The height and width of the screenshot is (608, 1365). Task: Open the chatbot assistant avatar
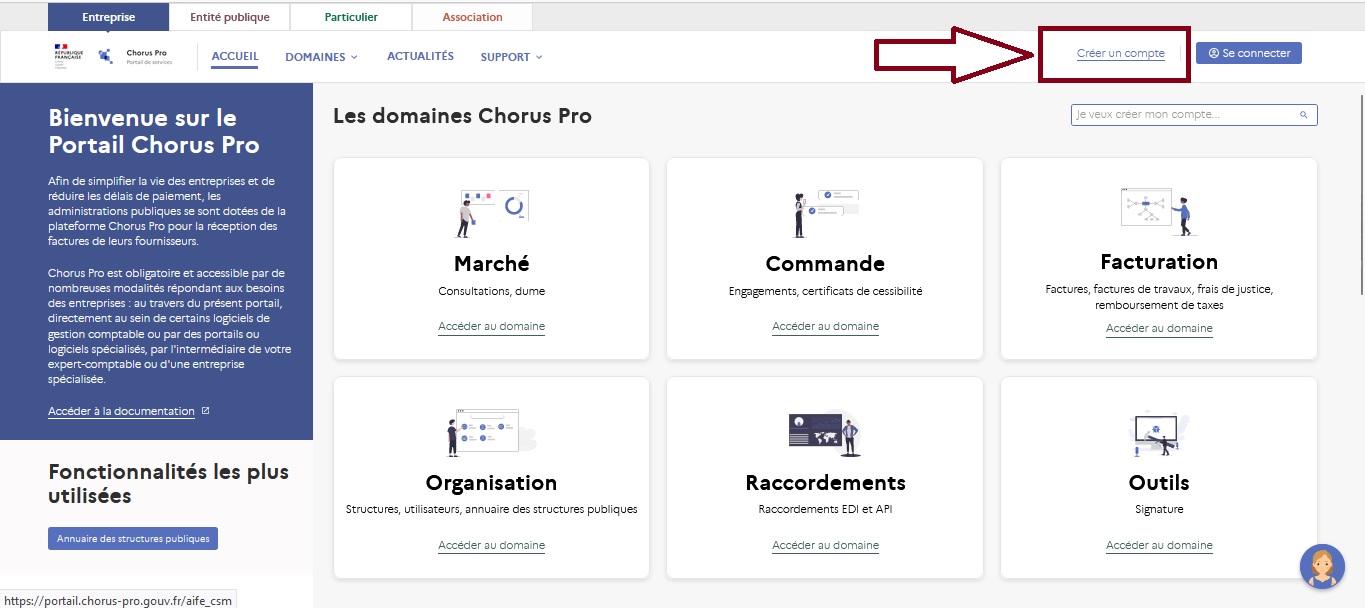click(x=1321, y=566)
